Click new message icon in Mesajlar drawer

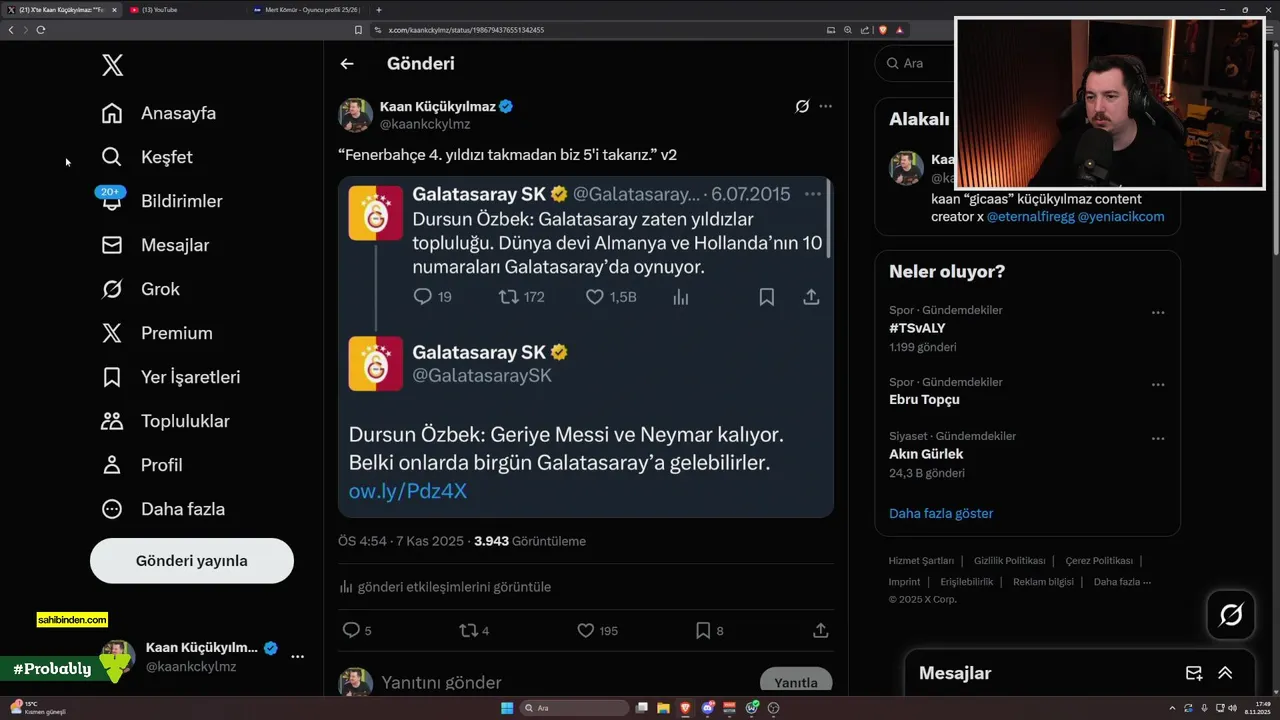click(1194, 673)
